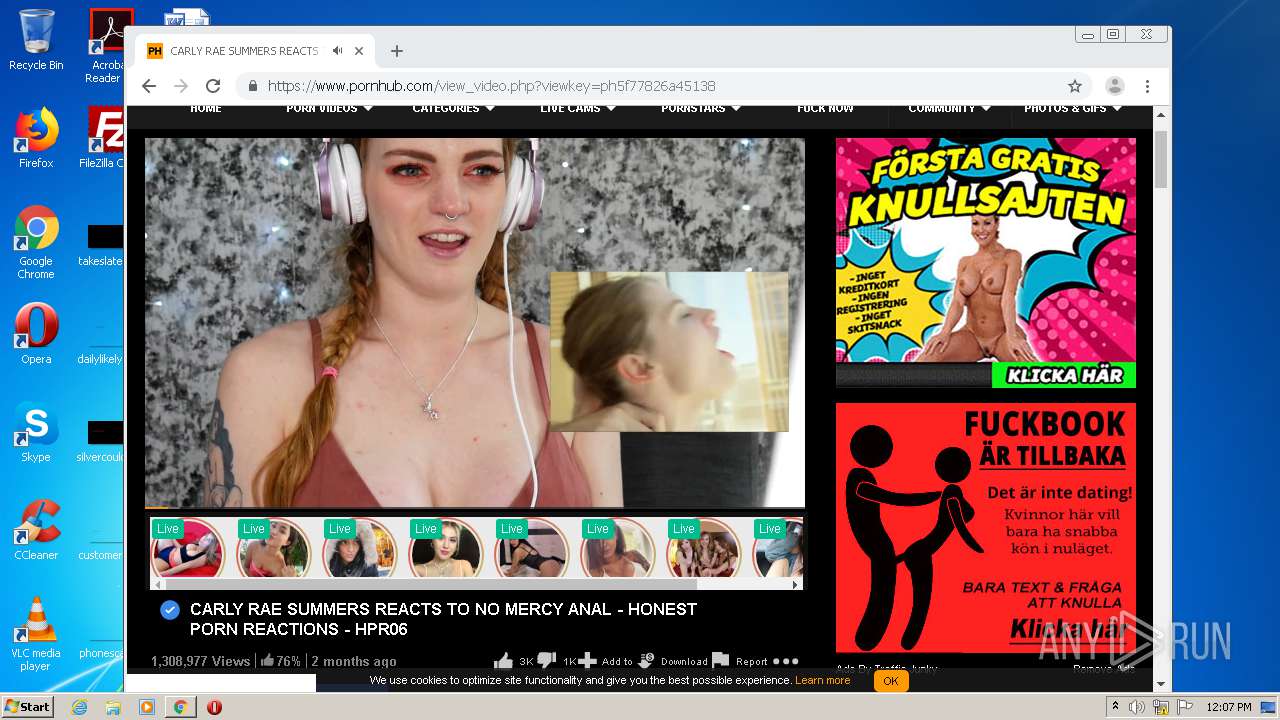
Task: Close the current browser tab
Action: 359,51
